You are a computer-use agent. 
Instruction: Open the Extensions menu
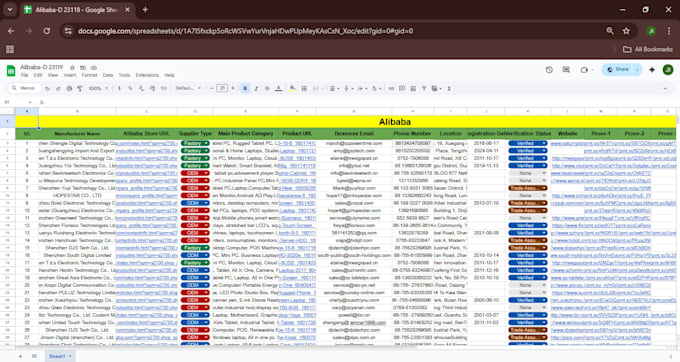147,75
